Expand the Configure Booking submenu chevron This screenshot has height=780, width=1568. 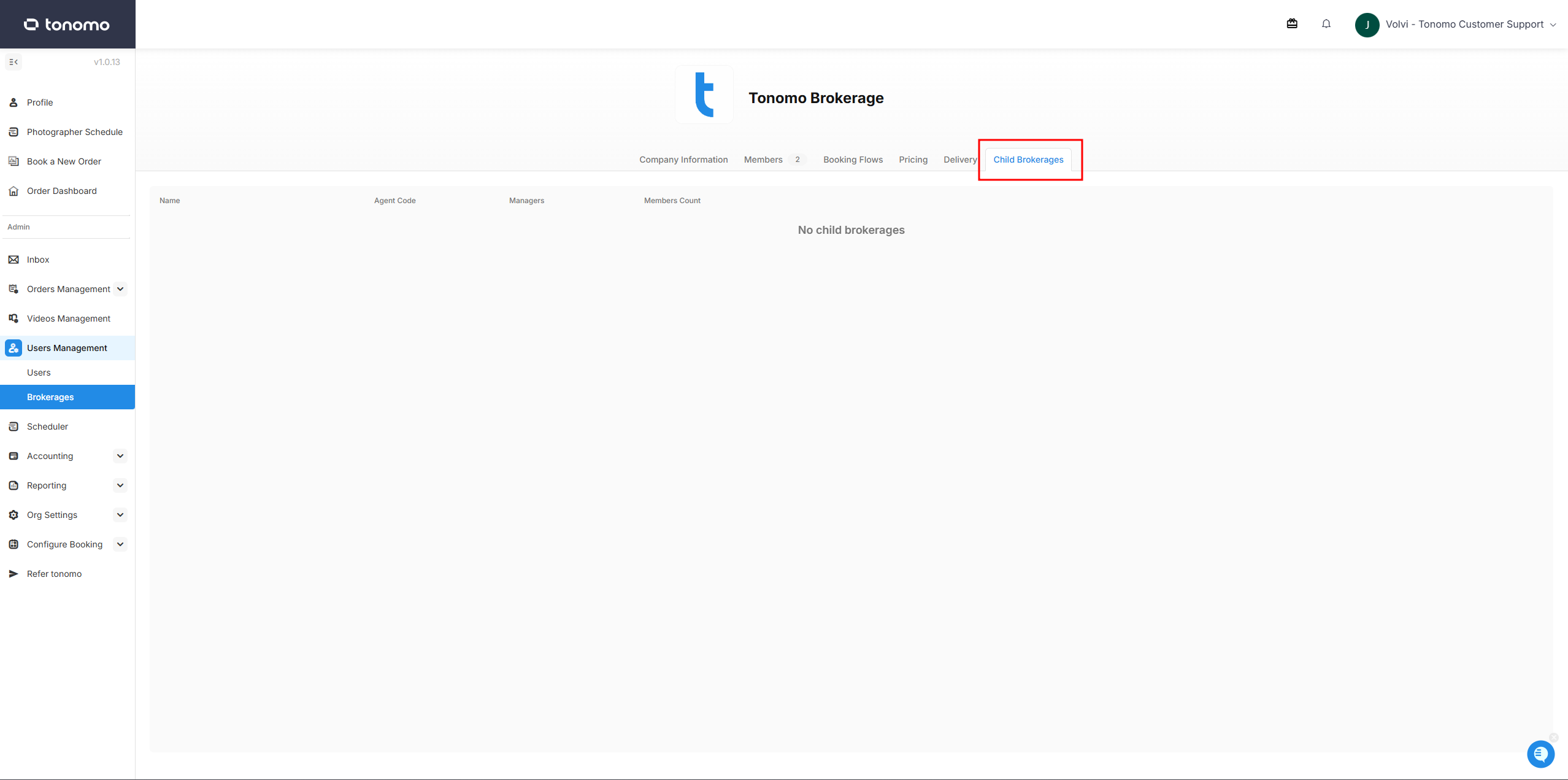point(120,544)
